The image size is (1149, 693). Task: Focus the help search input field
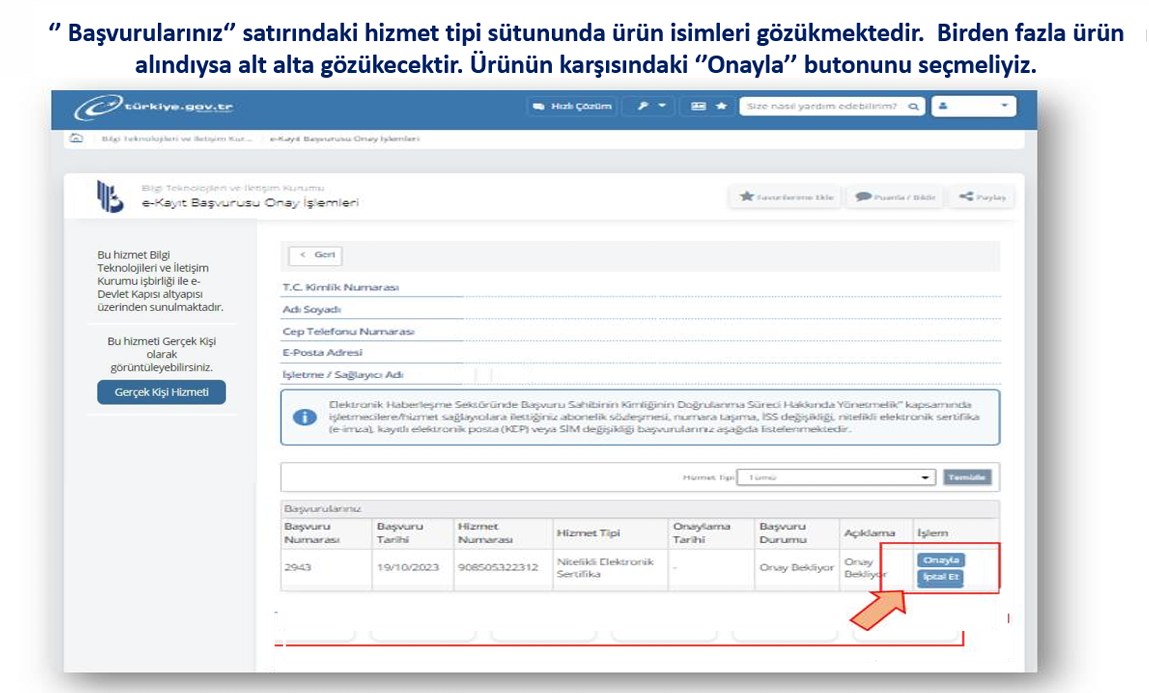point(822,106)
